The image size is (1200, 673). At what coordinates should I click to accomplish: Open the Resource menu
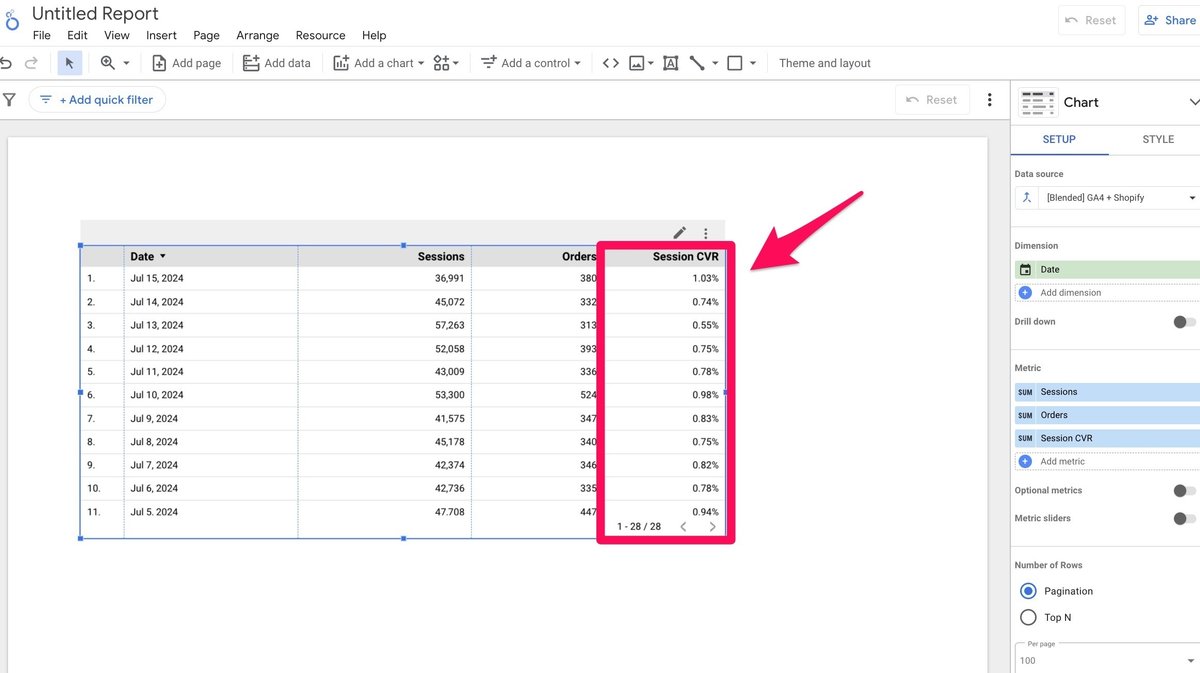(x=321, y=35)
